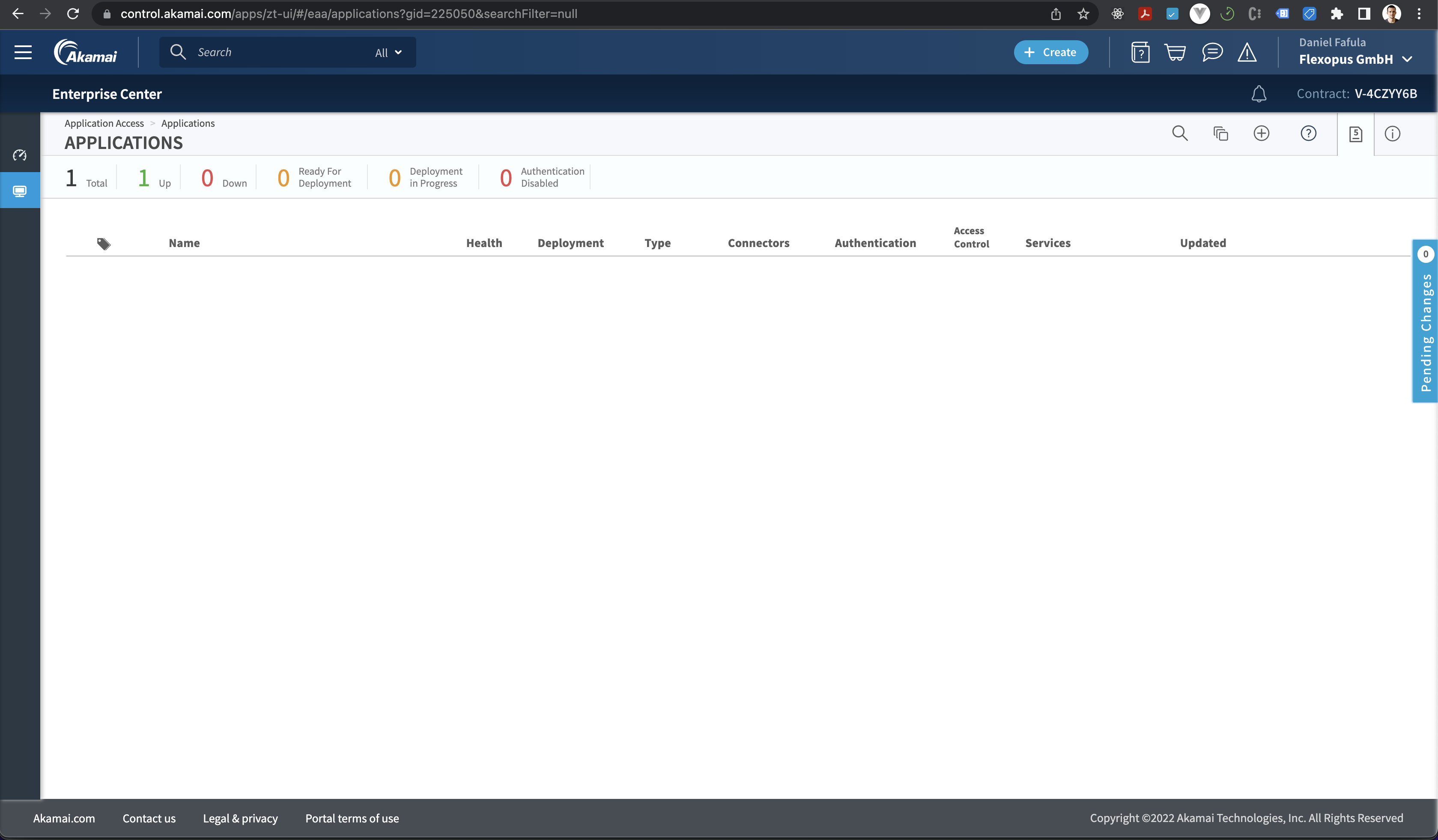Screen dimensions: 1438x840
Task: Open the Legal & privacy link
Action: tap(240, 818)
